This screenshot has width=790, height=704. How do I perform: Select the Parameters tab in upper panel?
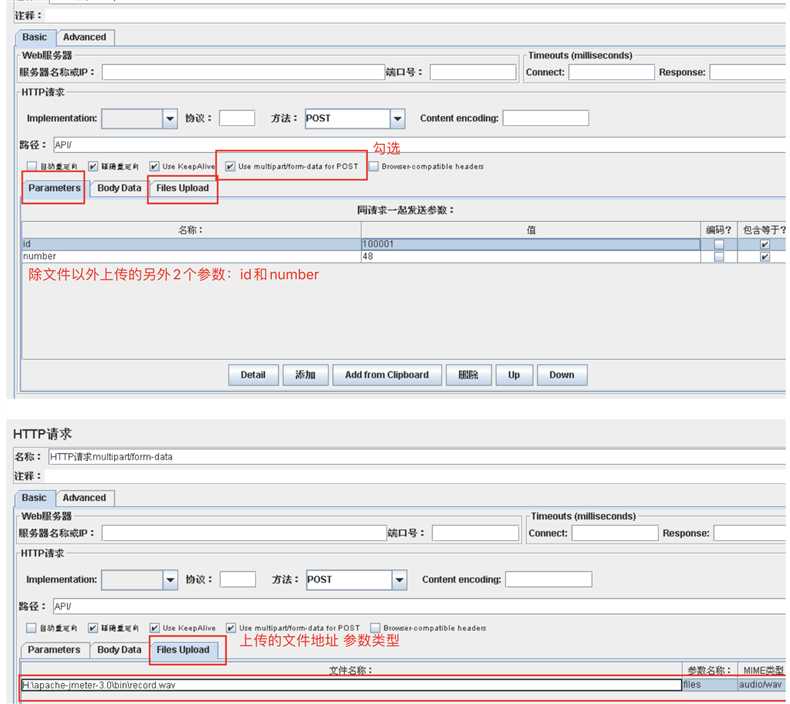(x=54, y=188)
